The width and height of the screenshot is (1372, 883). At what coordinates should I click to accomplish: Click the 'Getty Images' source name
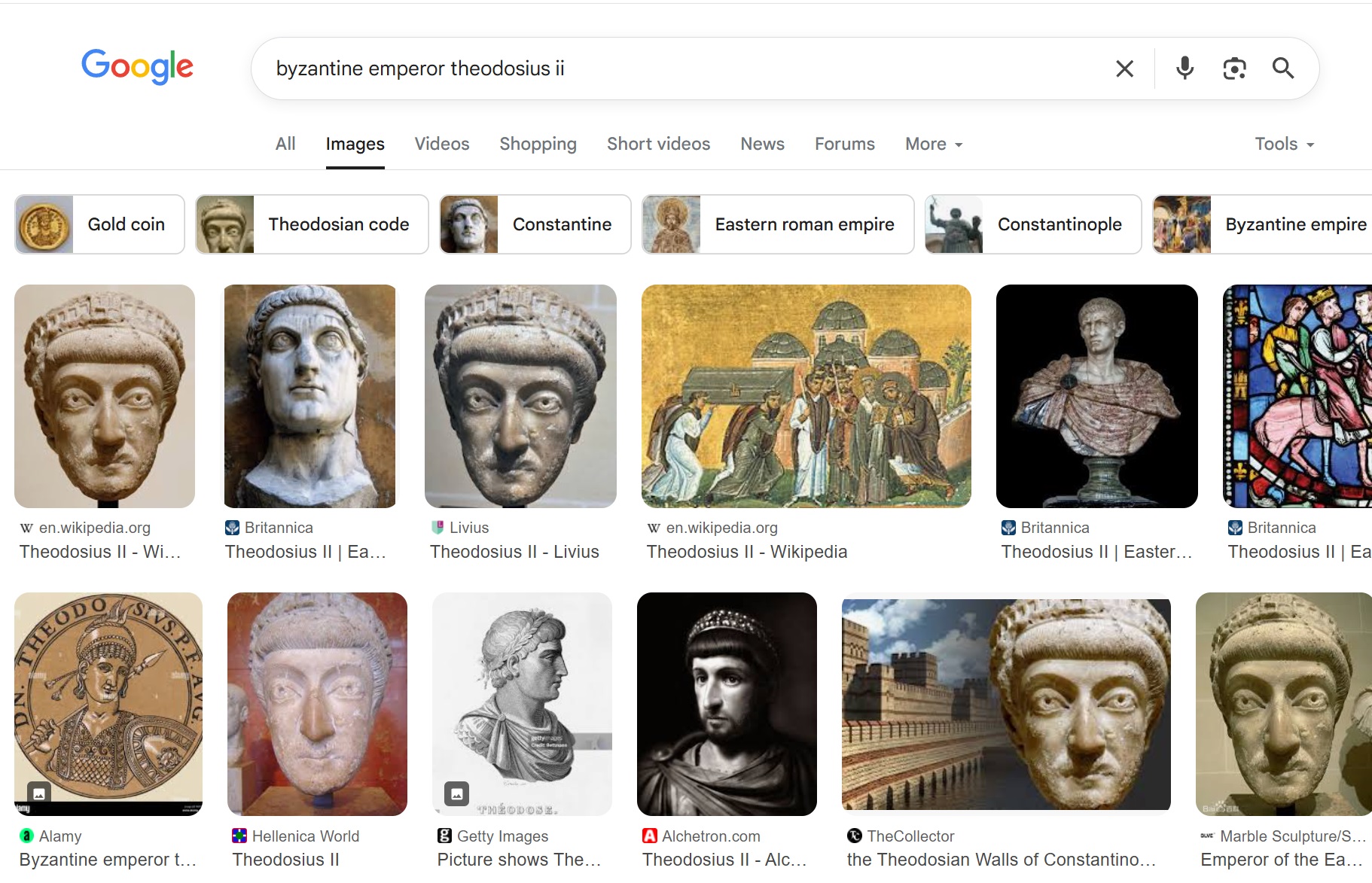click(503, 836)
